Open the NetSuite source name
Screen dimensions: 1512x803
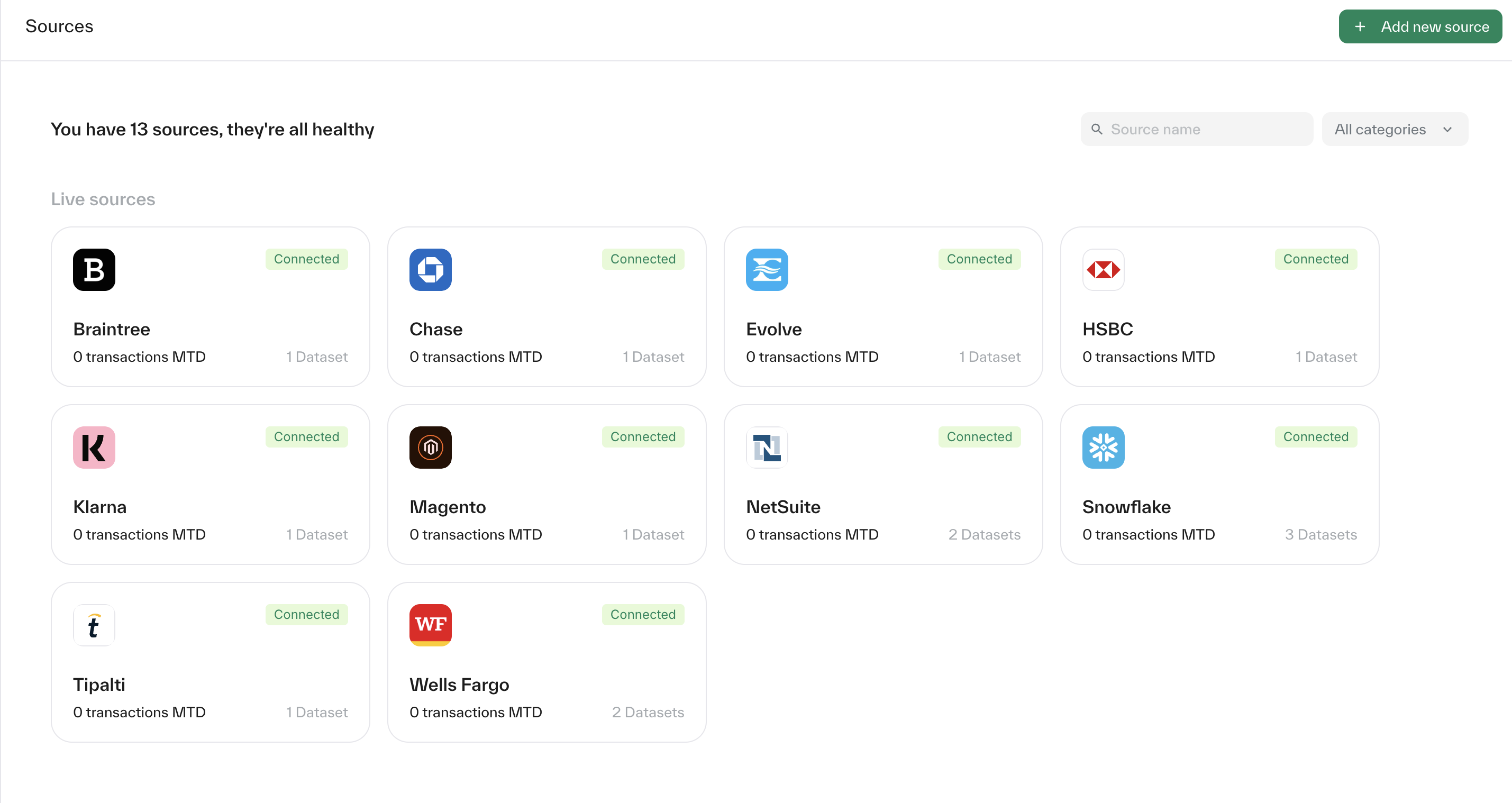pos(783,507)
